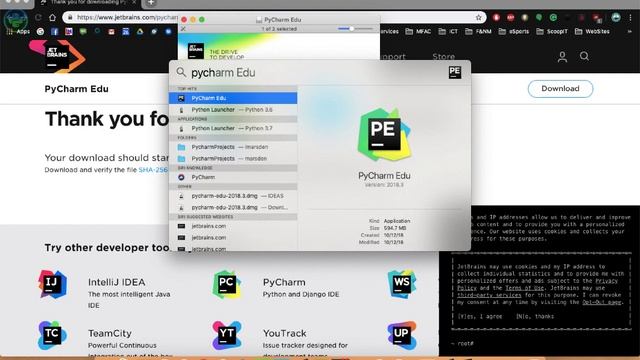Open eSports bookmarks folder
Viewport: 640px width, 360px height.
point(513,31)
